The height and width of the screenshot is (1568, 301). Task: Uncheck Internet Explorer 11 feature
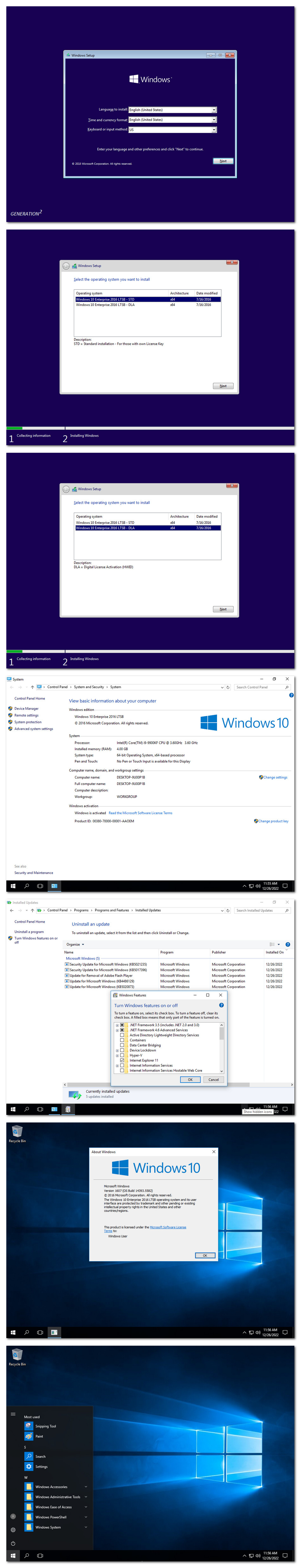122,1060
